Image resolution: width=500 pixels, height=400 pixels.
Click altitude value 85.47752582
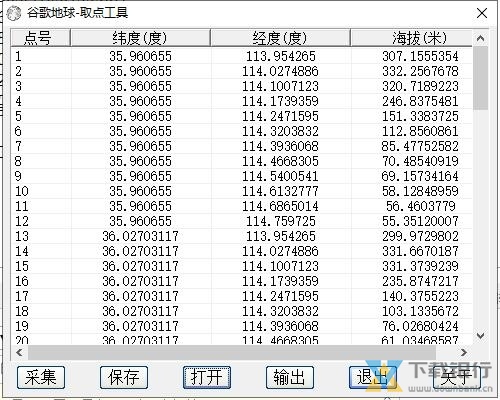click(420, 146)
